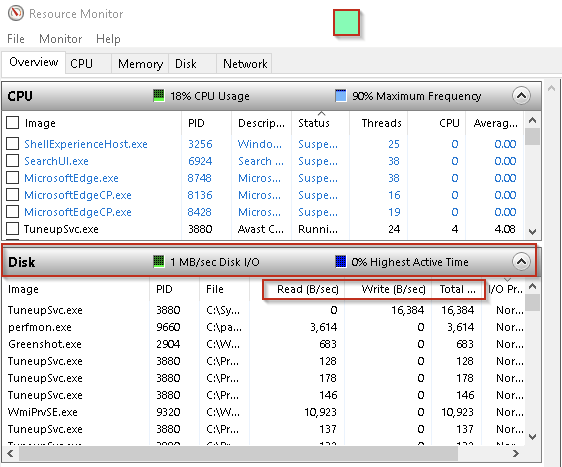Check the MicrosoftEdgeCP.exe PID 8428 checkbox
This screenshot has width=562, height=467.
13,211
